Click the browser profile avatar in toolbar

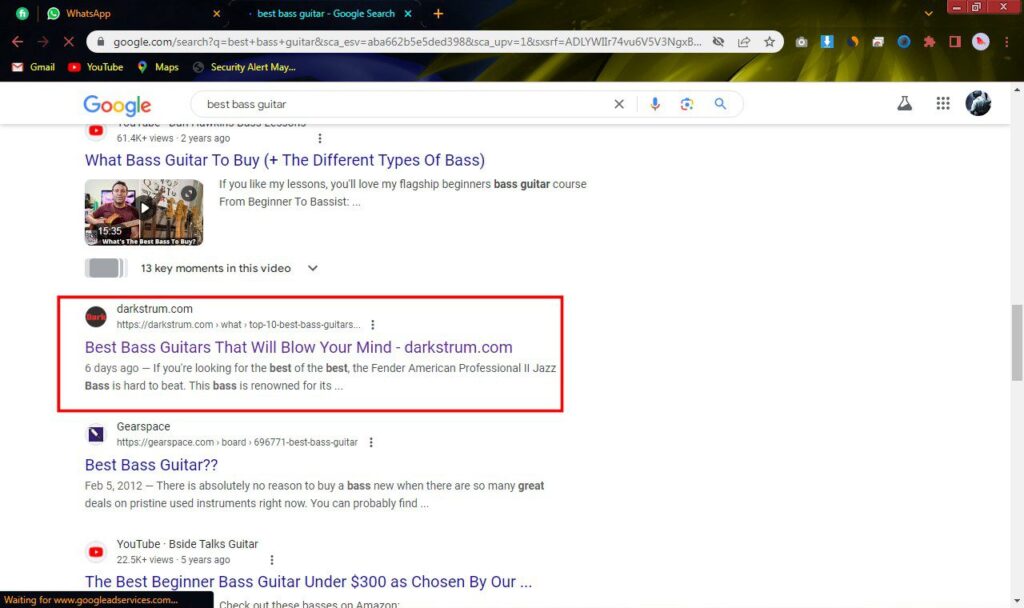point(980,42)
